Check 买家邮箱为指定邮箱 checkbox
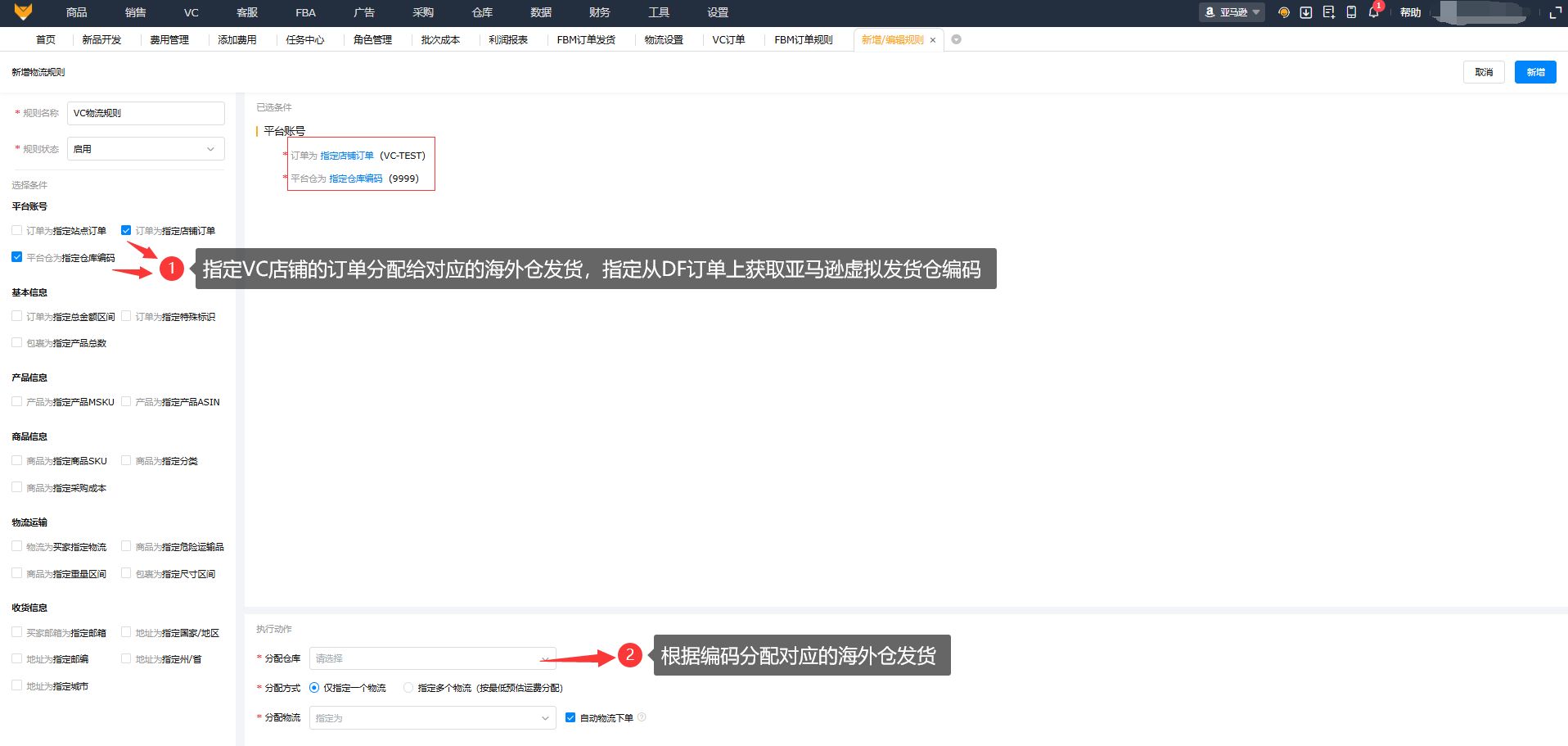The width and height of the screenshot is (1568, 746). pos(17,632)
